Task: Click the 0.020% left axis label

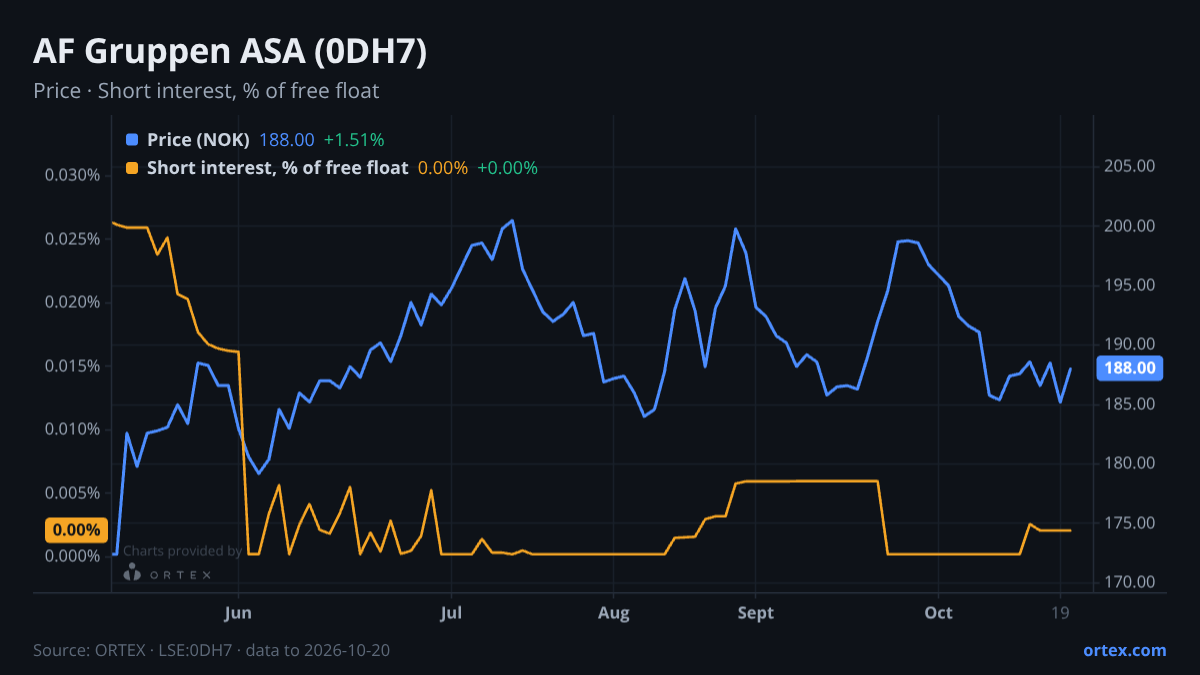Action: coord(73,302)
